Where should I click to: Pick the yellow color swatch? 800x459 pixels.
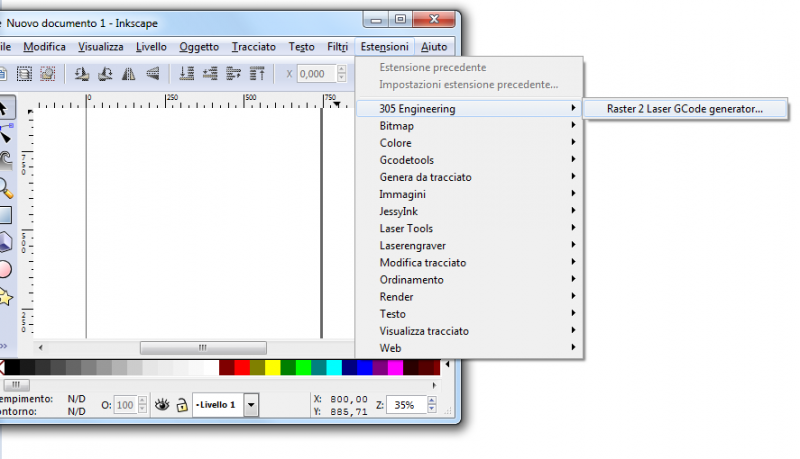pyautogui.click(x=273, y=368)
